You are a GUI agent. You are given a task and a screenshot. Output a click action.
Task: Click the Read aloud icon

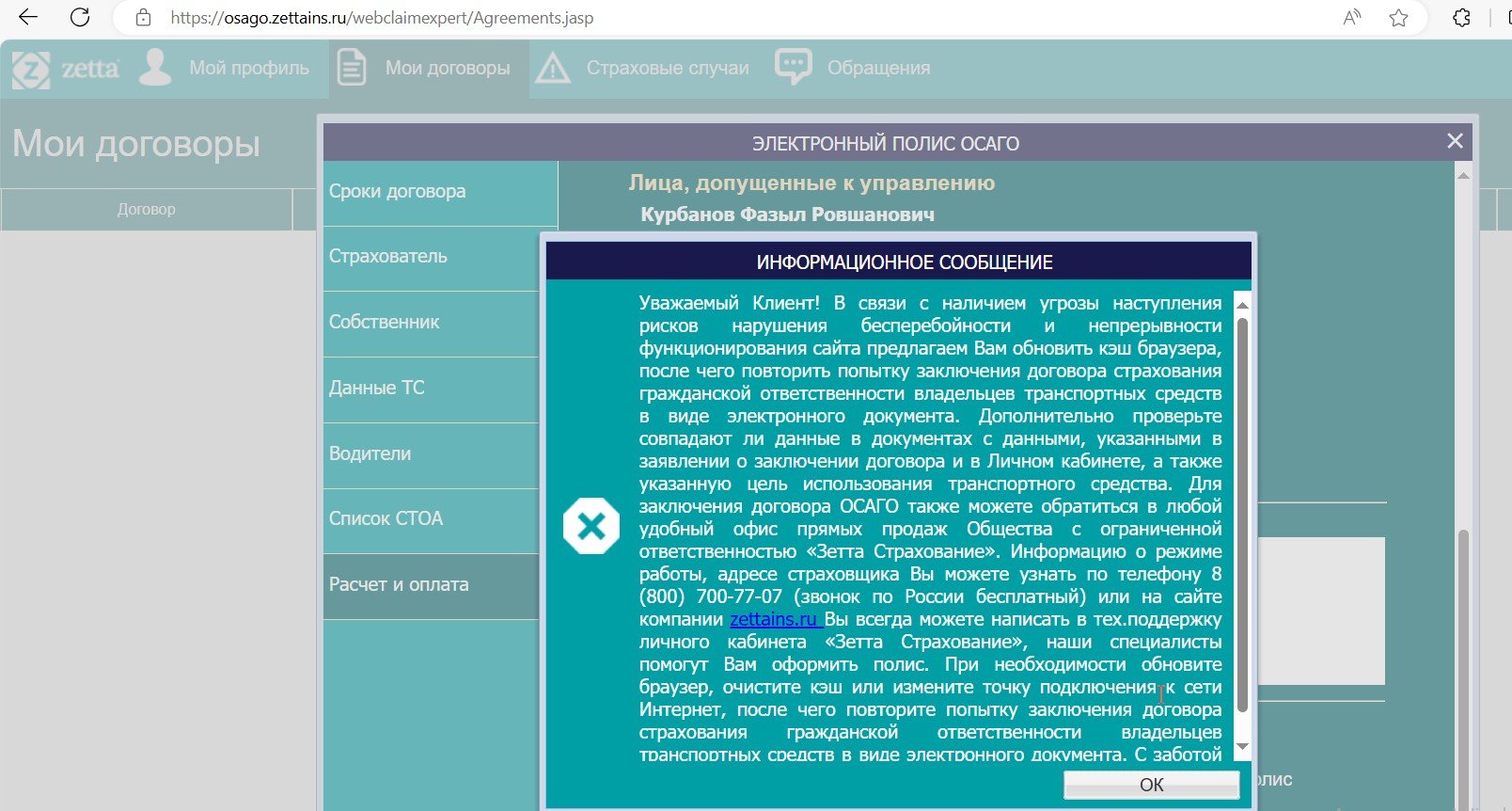1352,17
